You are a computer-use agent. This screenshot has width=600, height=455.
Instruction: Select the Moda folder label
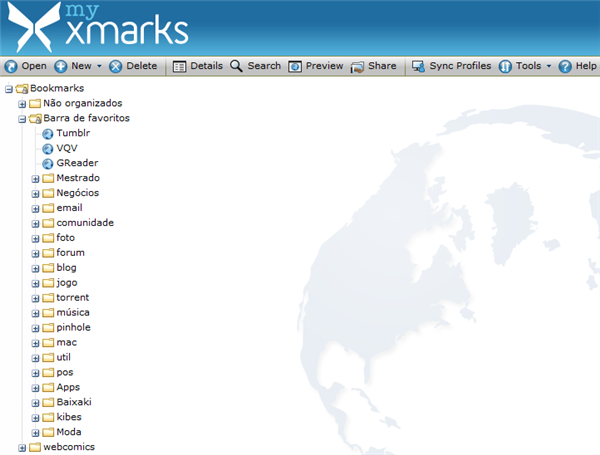coord(69,432)
